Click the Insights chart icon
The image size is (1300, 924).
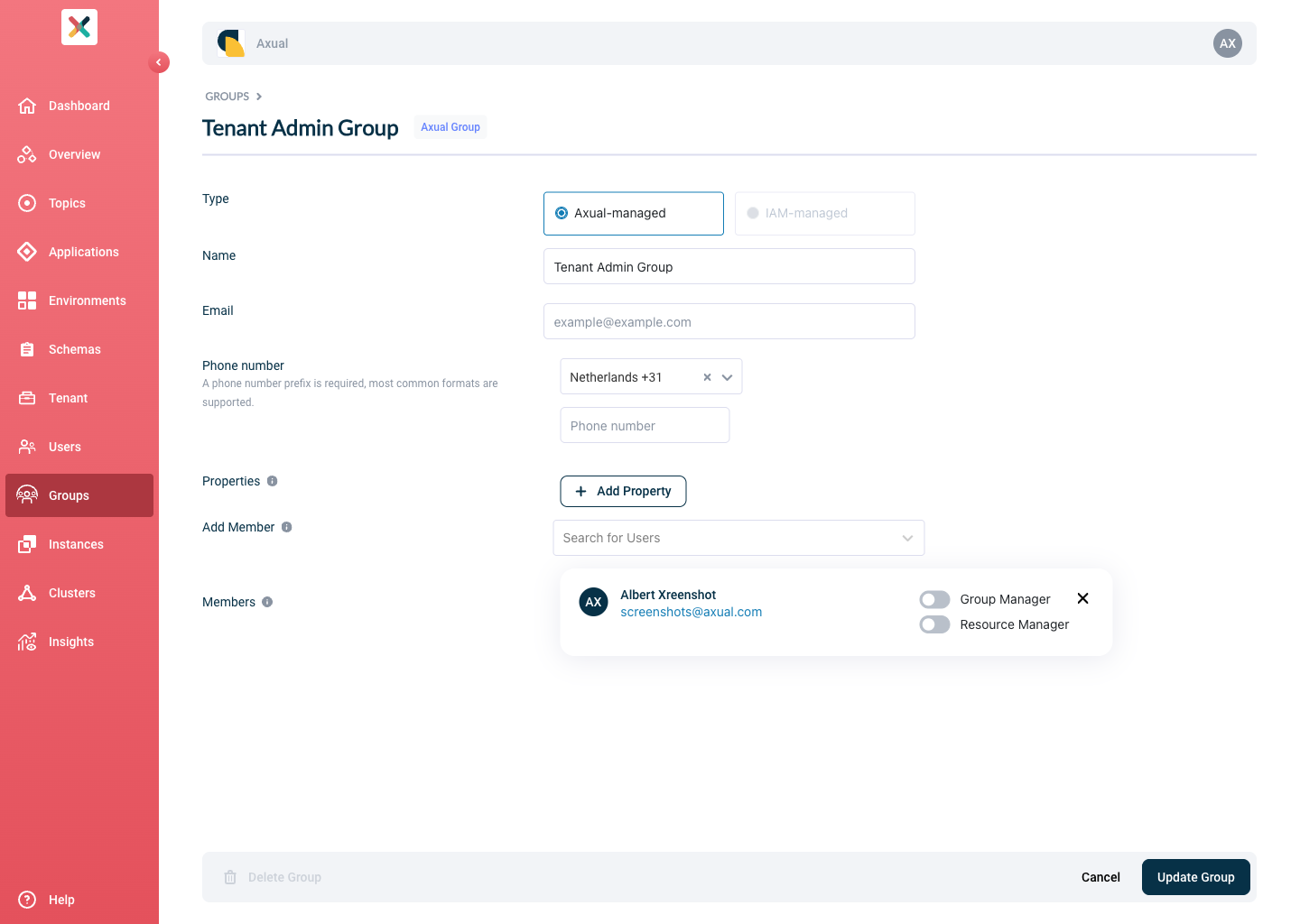(27, 642)
